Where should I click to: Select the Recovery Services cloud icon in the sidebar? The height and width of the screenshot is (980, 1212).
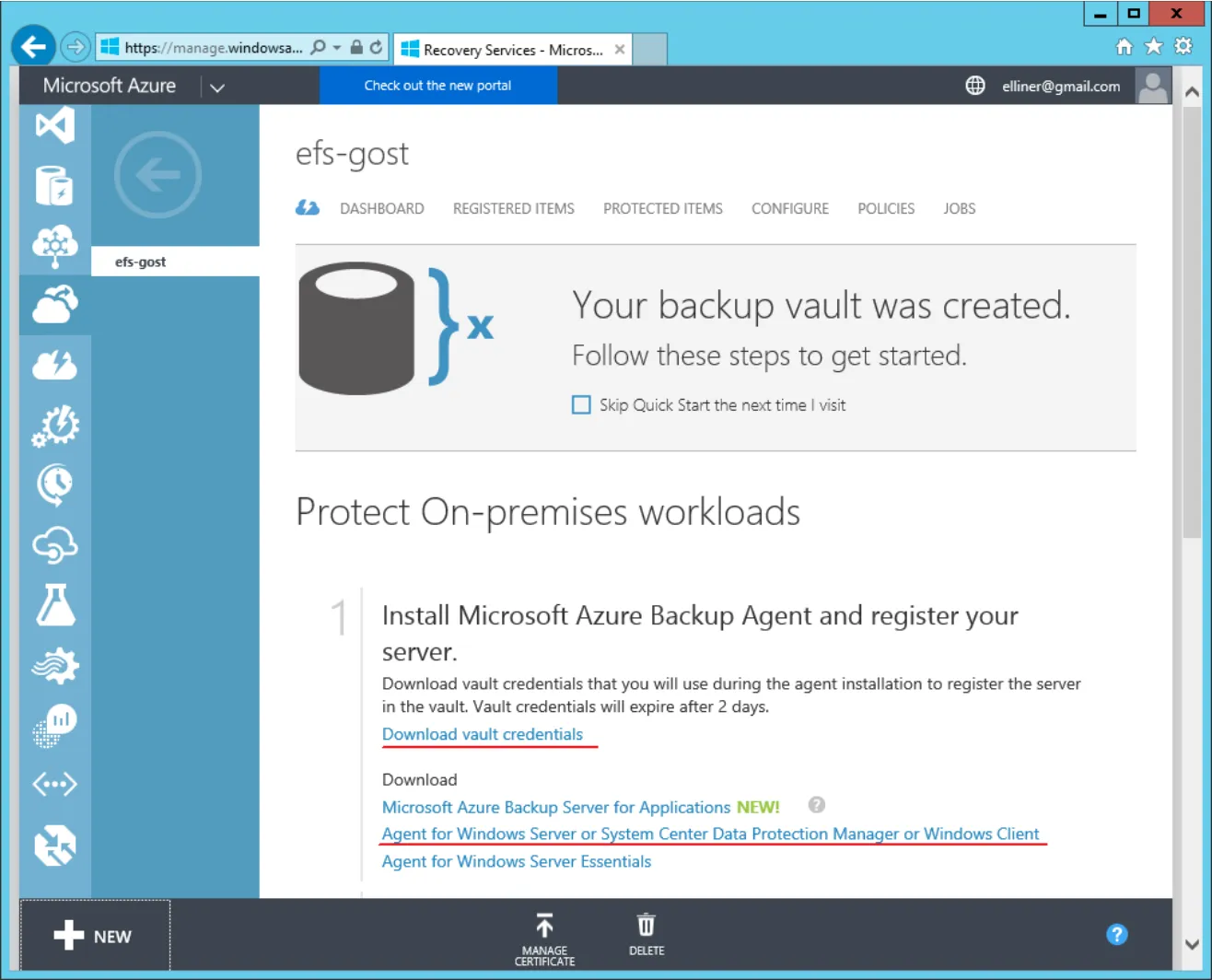pyautogui.click(x=55, y=305)
